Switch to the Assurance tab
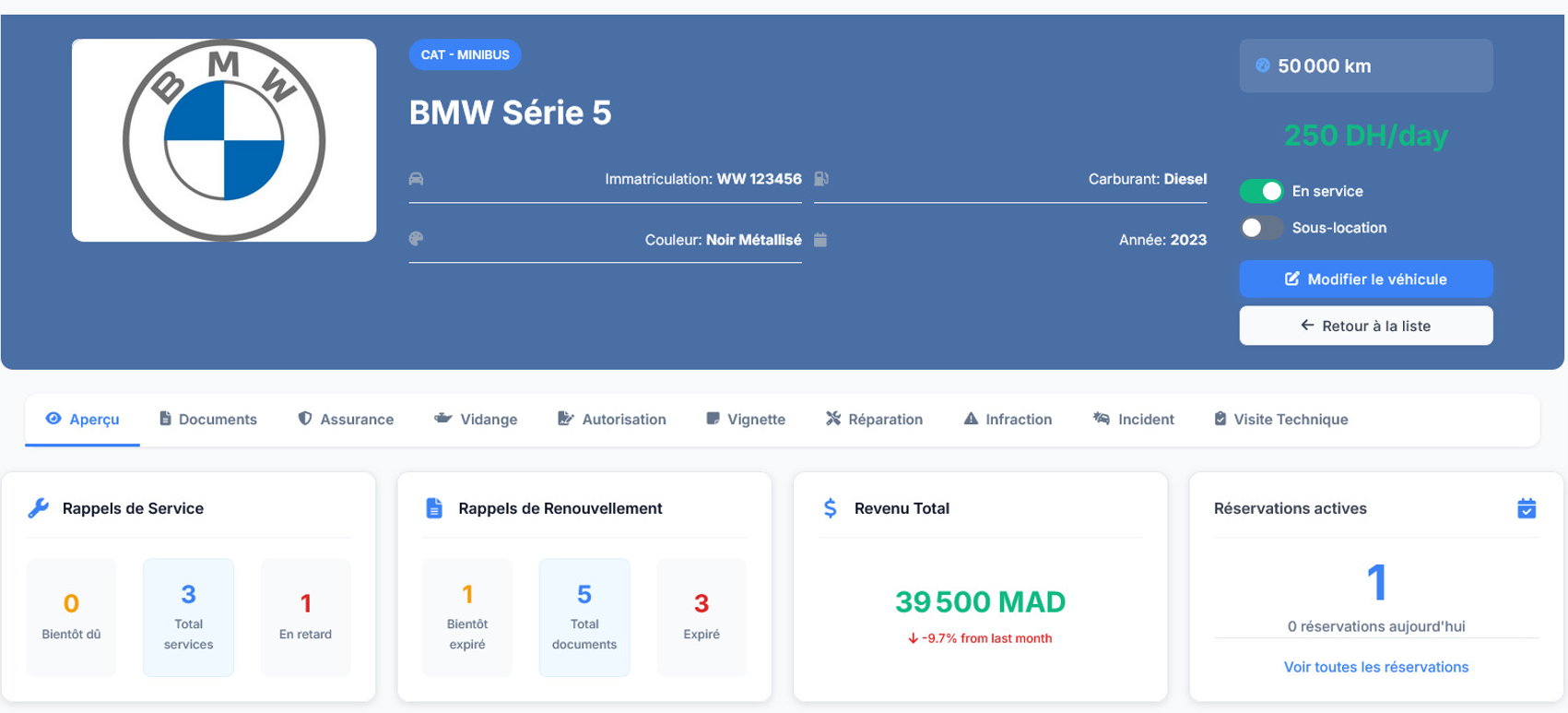This screenshot has width=1568, height=713. (x=346, y=420)
